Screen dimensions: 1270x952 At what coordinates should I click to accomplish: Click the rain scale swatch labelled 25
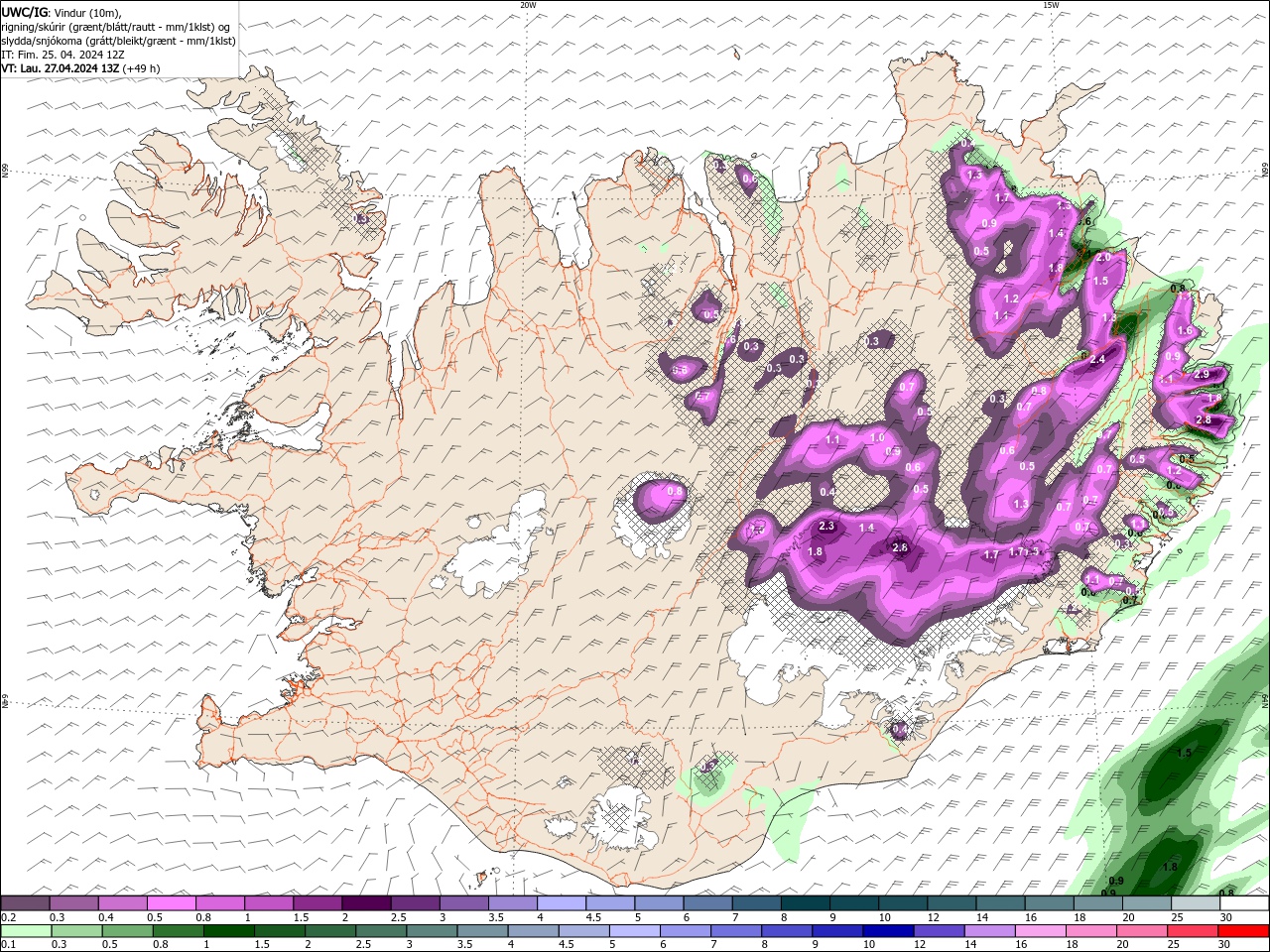1192,931
